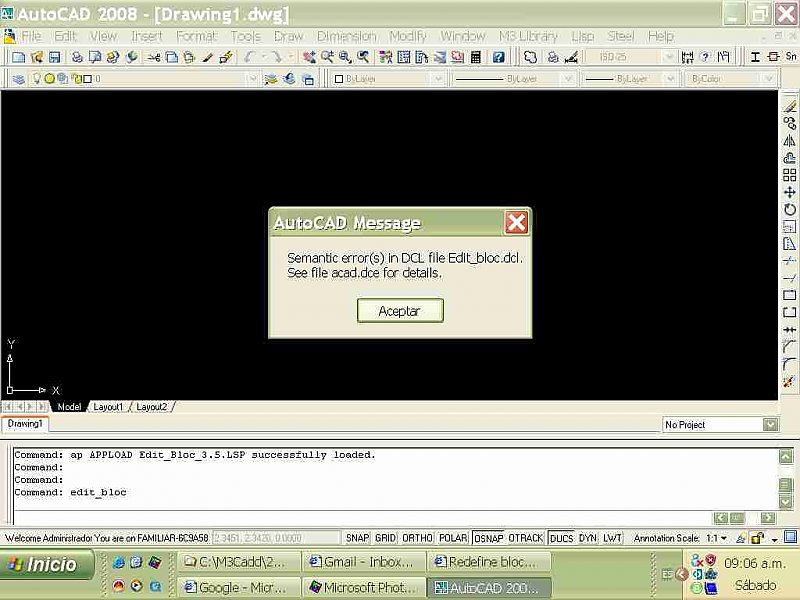Switch to the Layout2 tab
800x600 pixels.
[x=152, y=407]
